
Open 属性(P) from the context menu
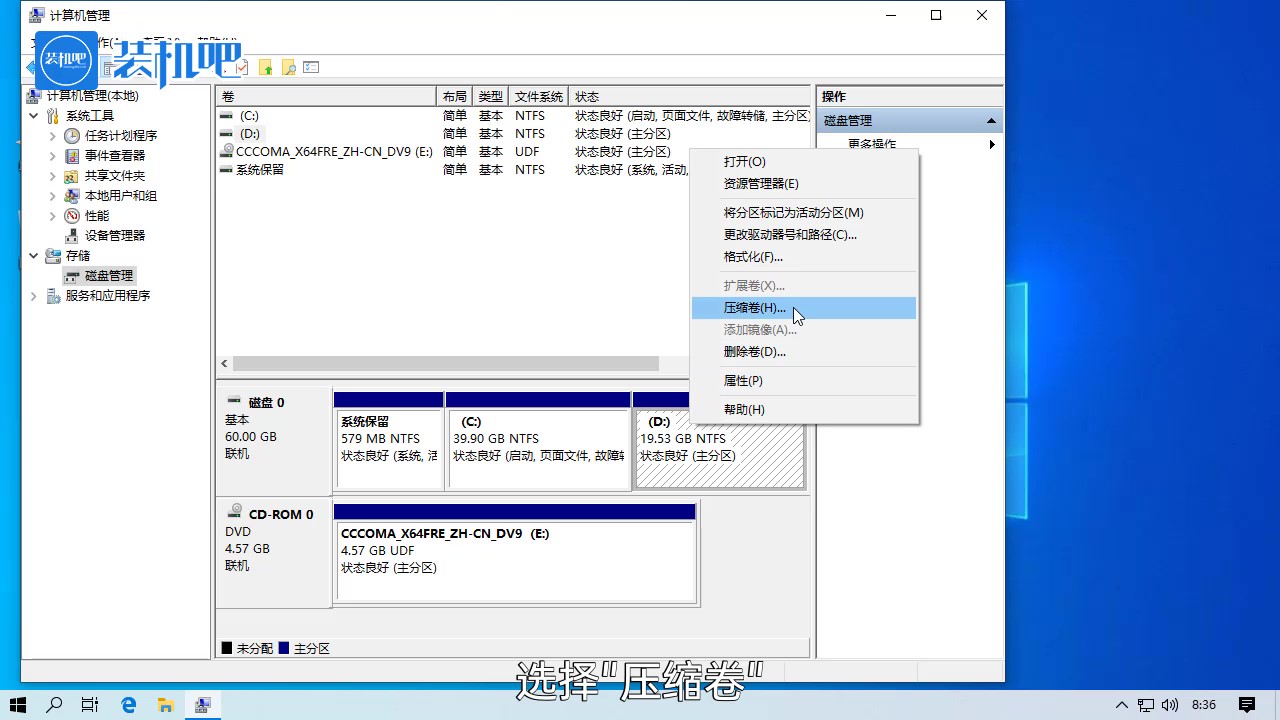[743, 381]
